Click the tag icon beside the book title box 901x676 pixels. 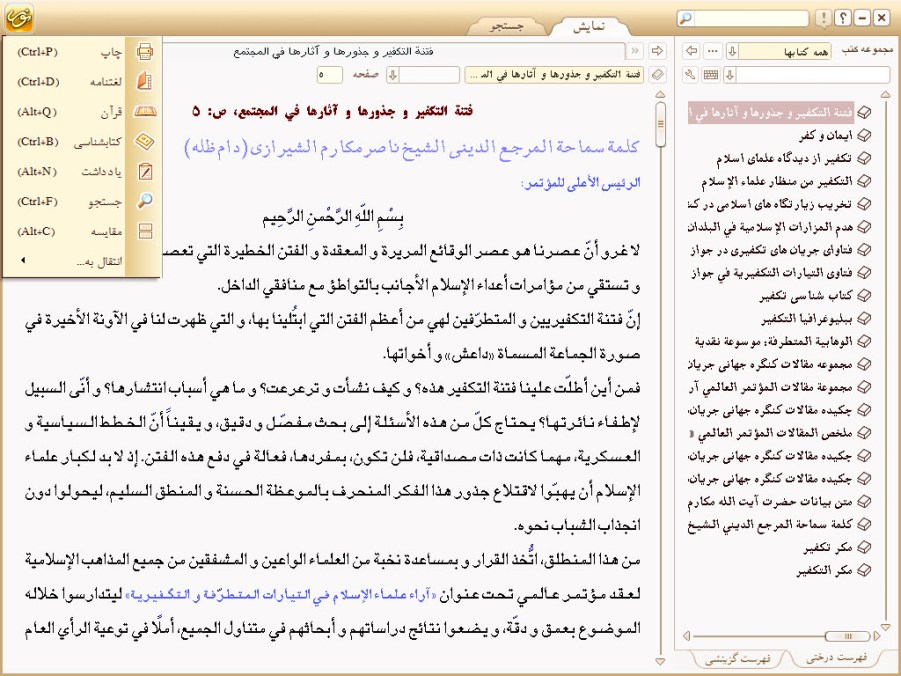[x=657, y=75]
